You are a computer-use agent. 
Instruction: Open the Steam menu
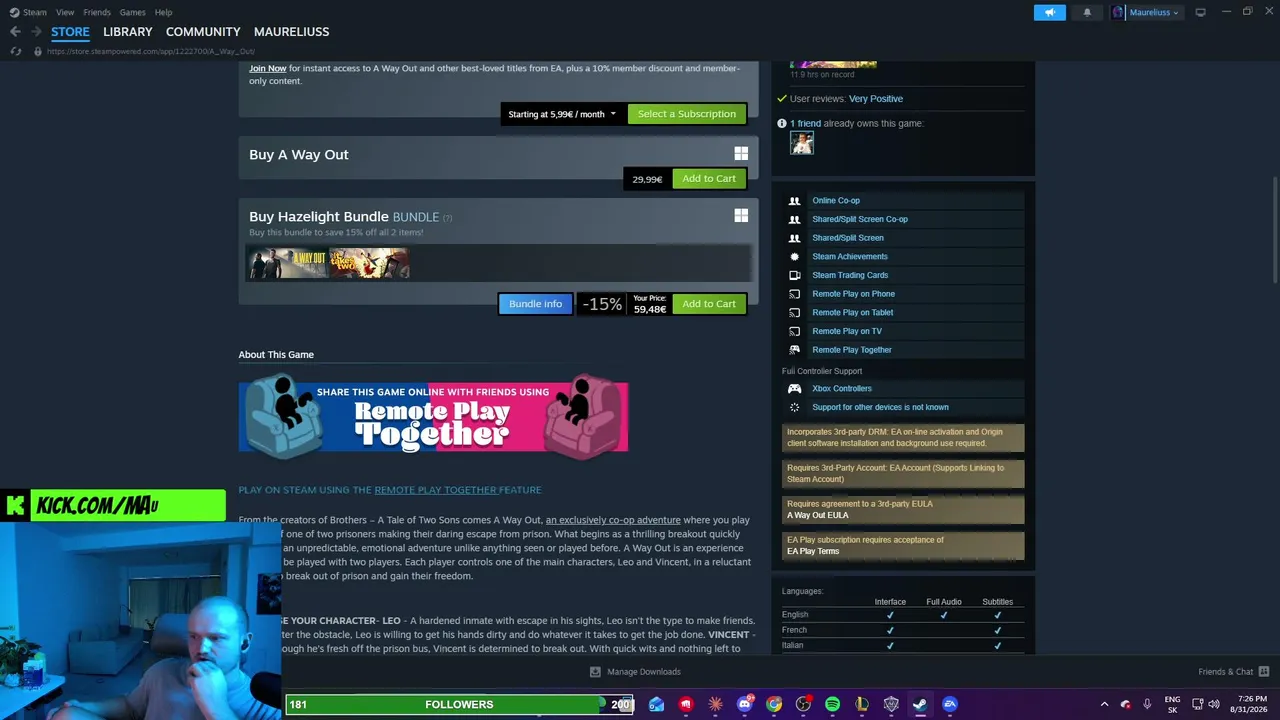click(x=35, y=12)
